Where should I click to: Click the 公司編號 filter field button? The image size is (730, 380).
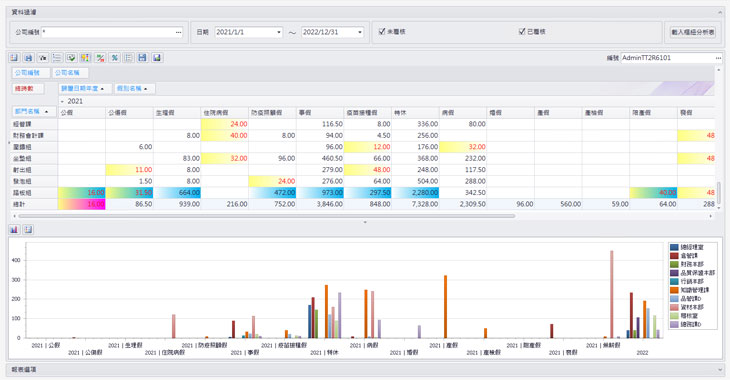pyautogui.click(x=31, y=73)
